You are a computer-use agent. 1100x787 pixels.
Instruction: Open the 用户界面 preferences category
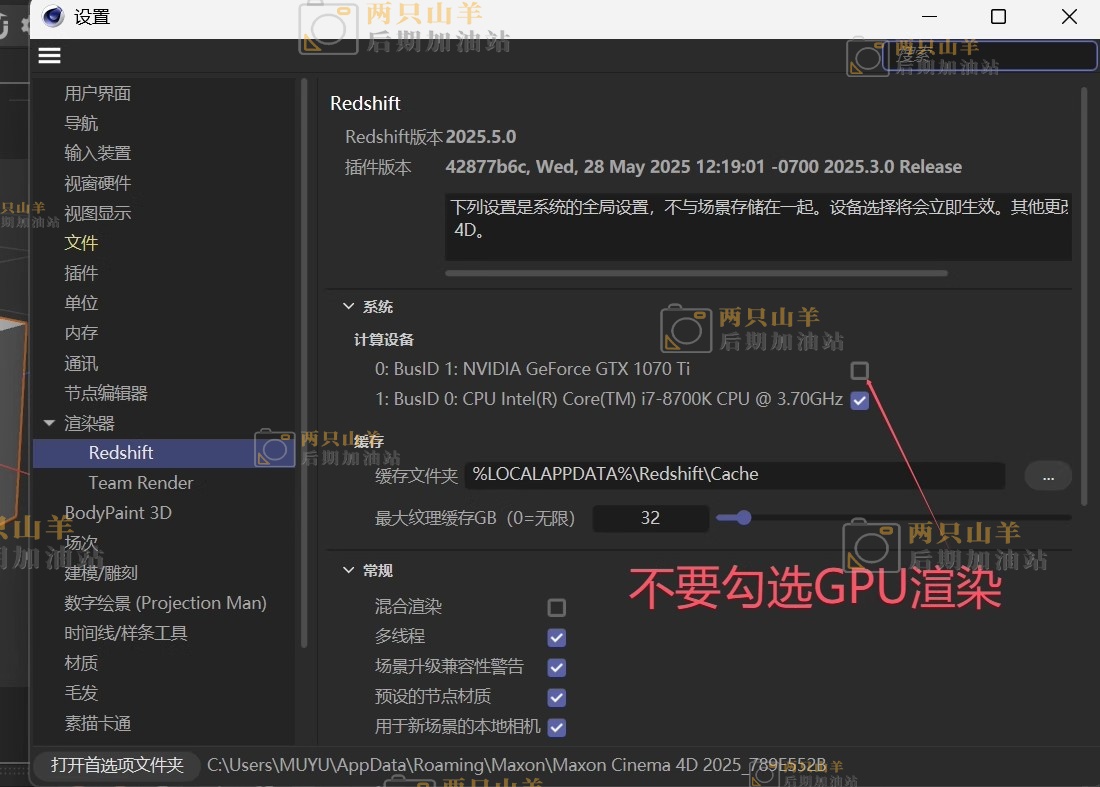98,94
